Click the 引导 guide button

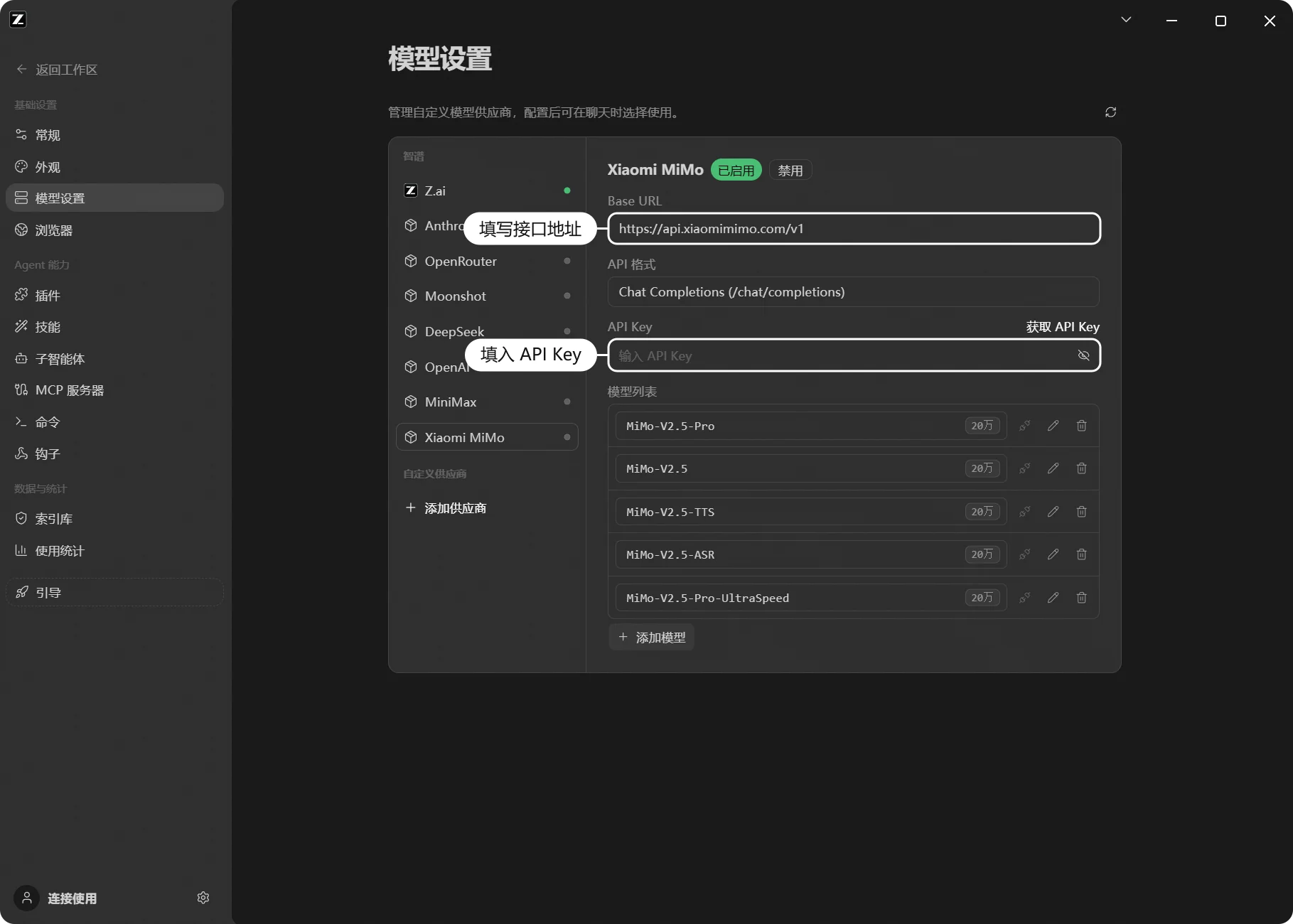114,592
